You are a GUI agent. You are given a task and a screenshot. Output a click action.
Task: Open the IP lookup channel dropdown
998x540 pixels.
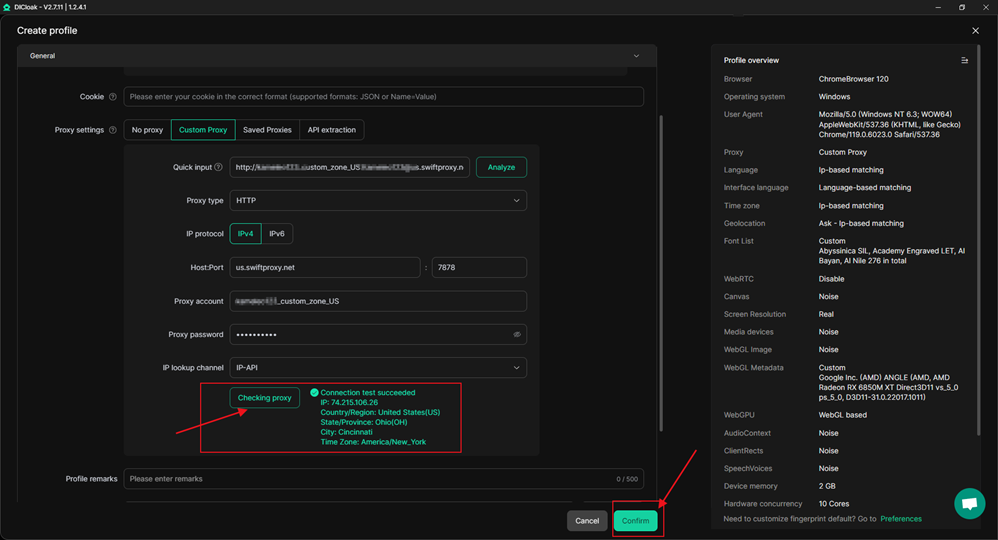[378, 368]
